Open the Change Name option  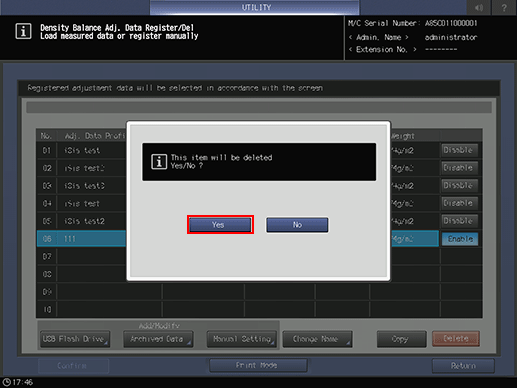click(x=317, y=339)
